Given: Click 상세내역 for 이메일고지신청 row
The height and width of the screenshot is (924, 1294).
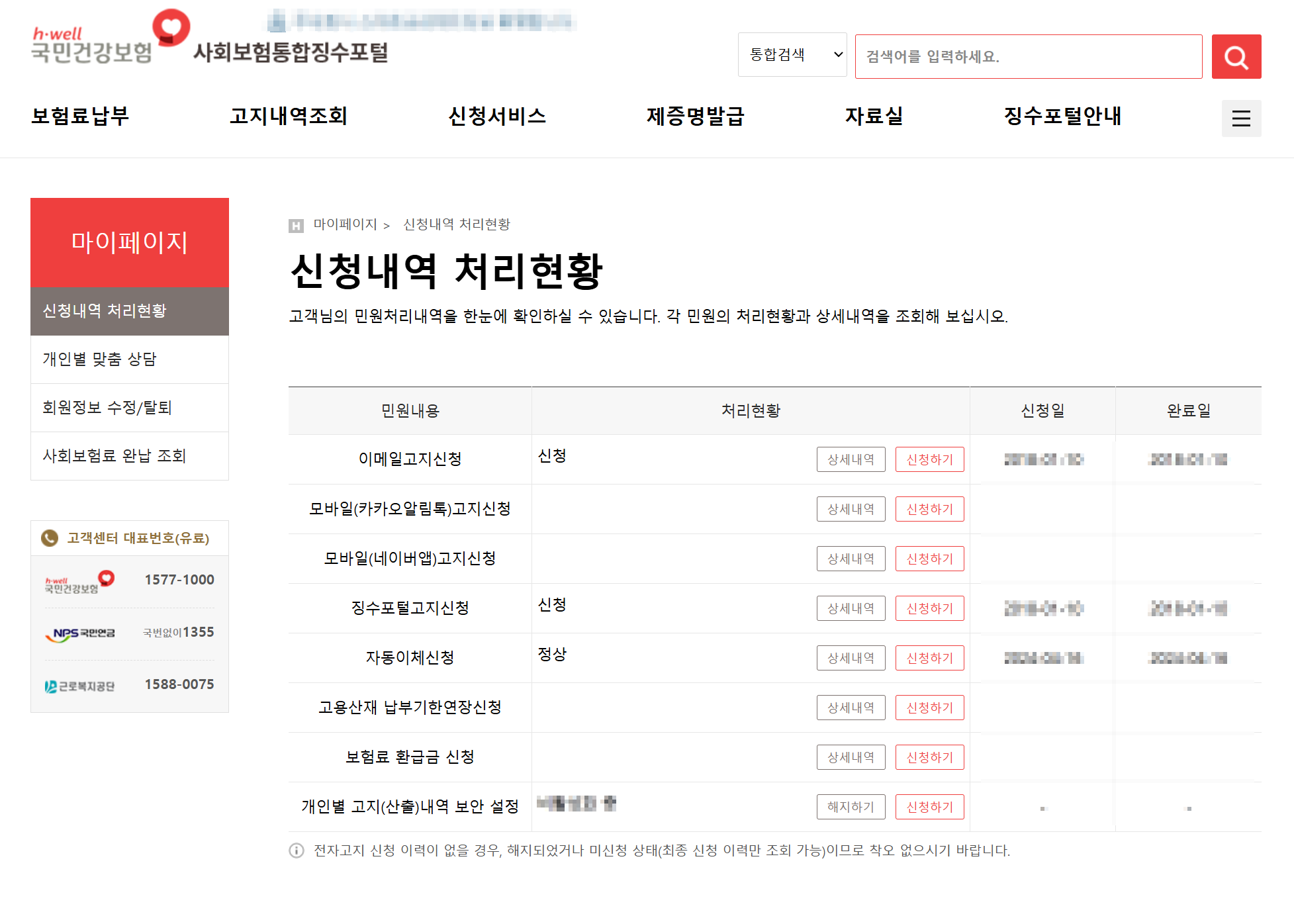Looking at the screenshot, I should point(851,459).
